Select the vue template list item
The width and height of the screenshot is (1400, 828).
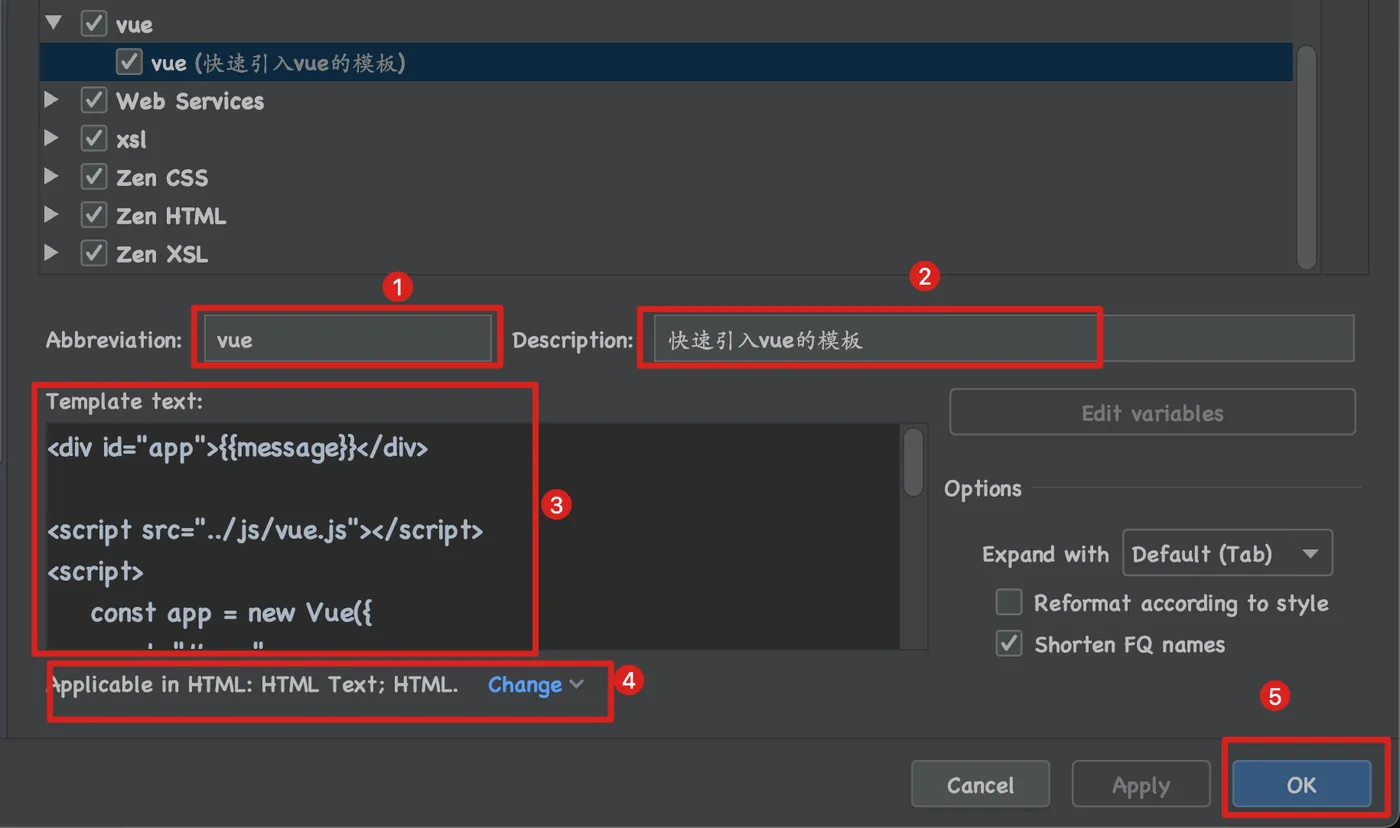click(x=278, y=62)
